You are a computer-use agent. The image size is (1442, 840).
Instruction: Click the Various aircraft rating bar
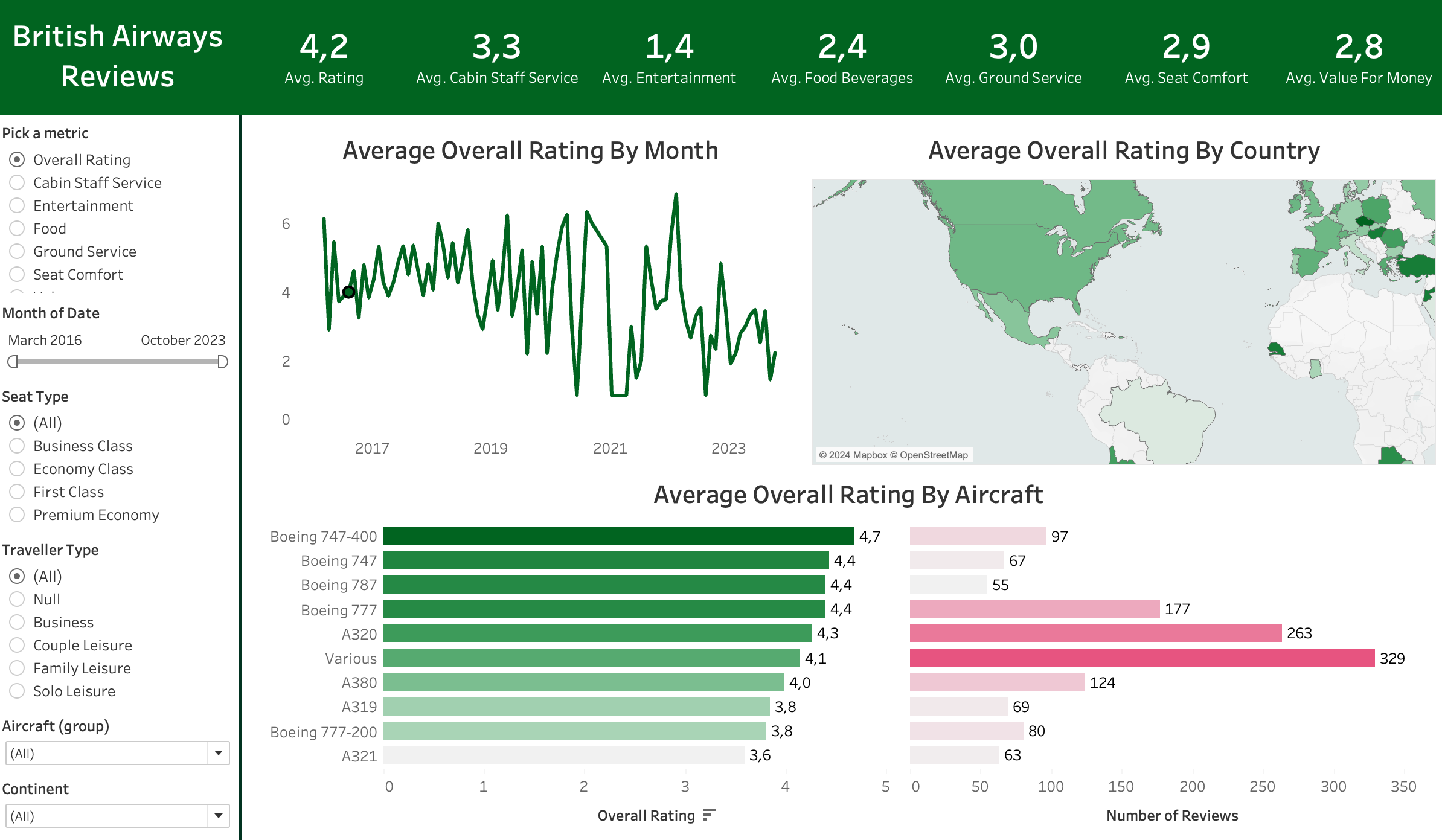pyautogui.click(x=592, y=658)
